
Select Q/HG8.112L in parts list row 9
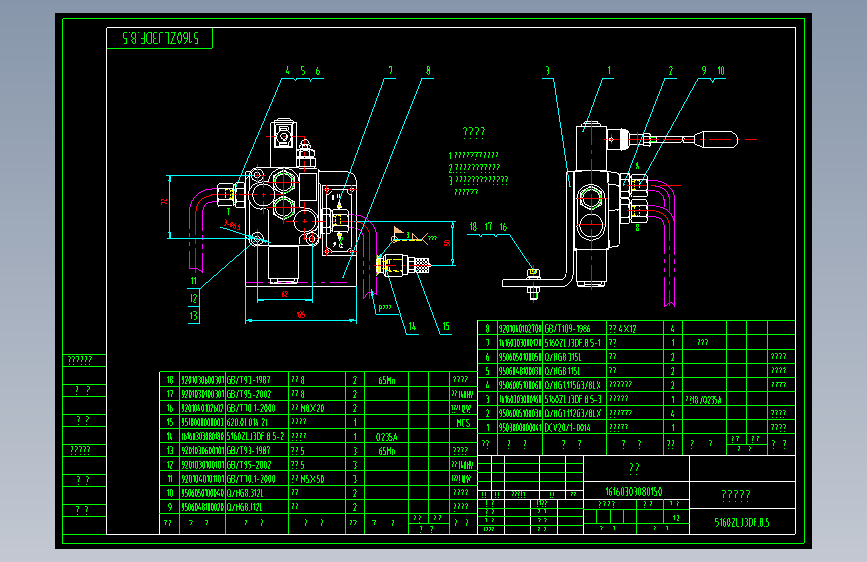245,507
